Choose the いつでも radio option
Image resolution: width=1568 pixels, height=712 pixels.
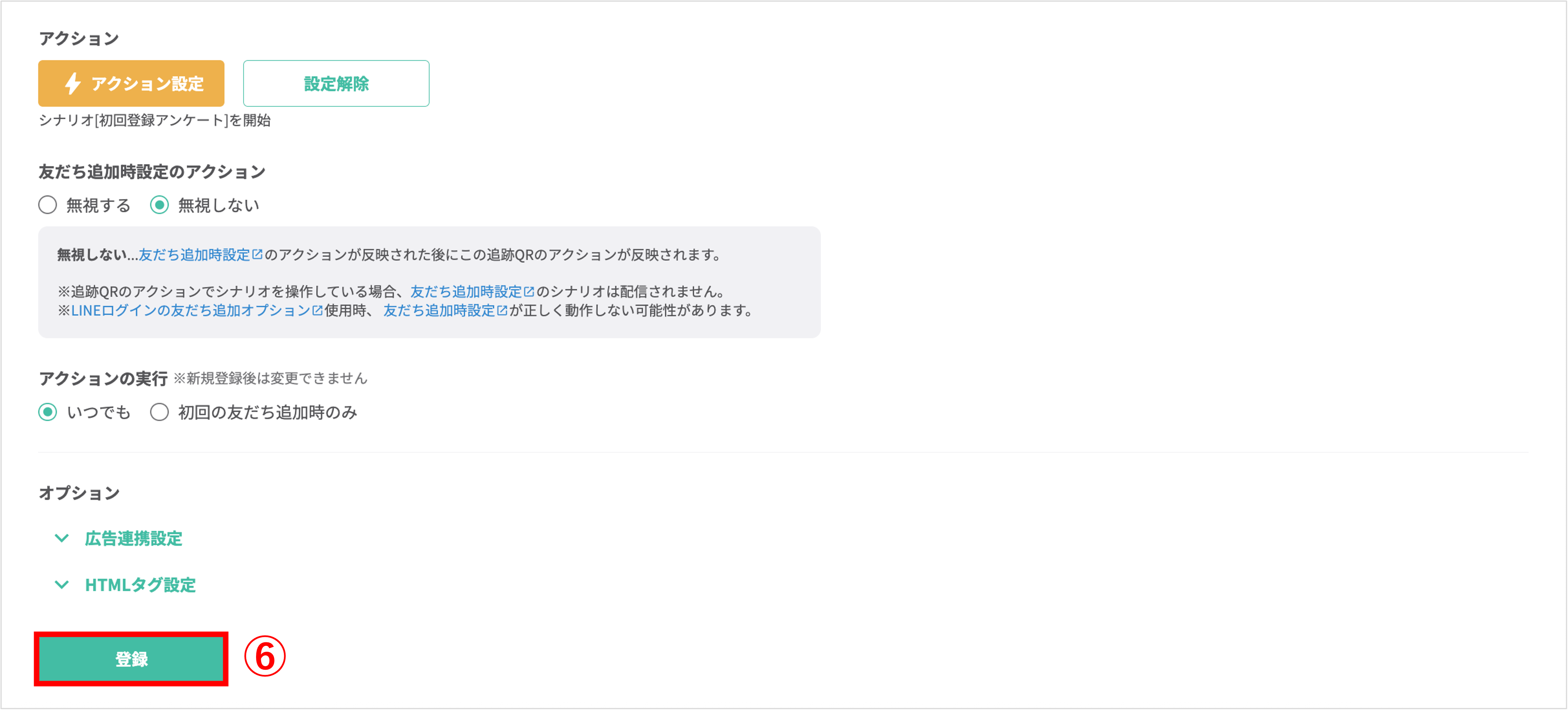[47, 412]
